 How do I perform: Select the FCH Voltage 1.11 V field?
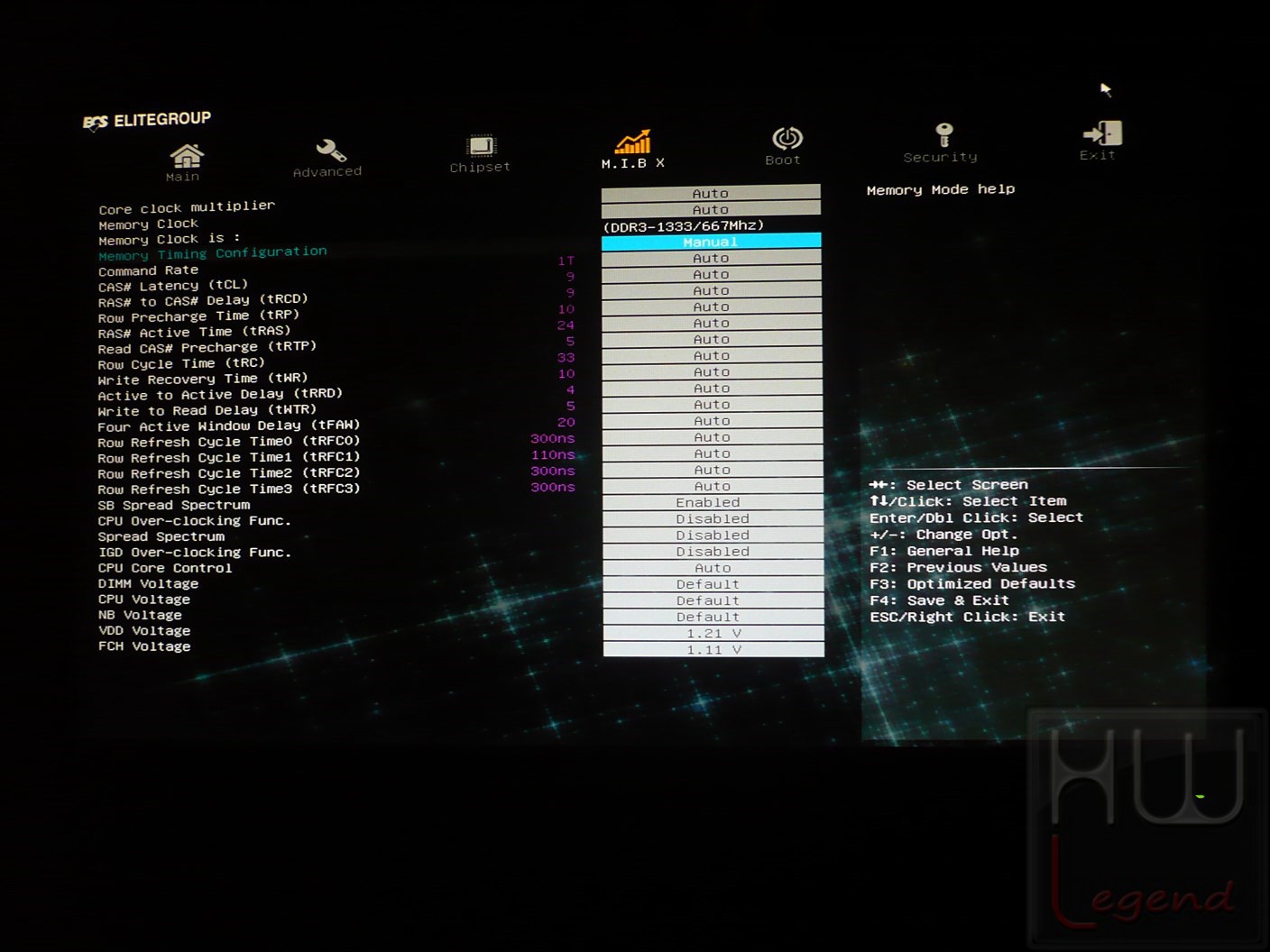click(713, 649)
